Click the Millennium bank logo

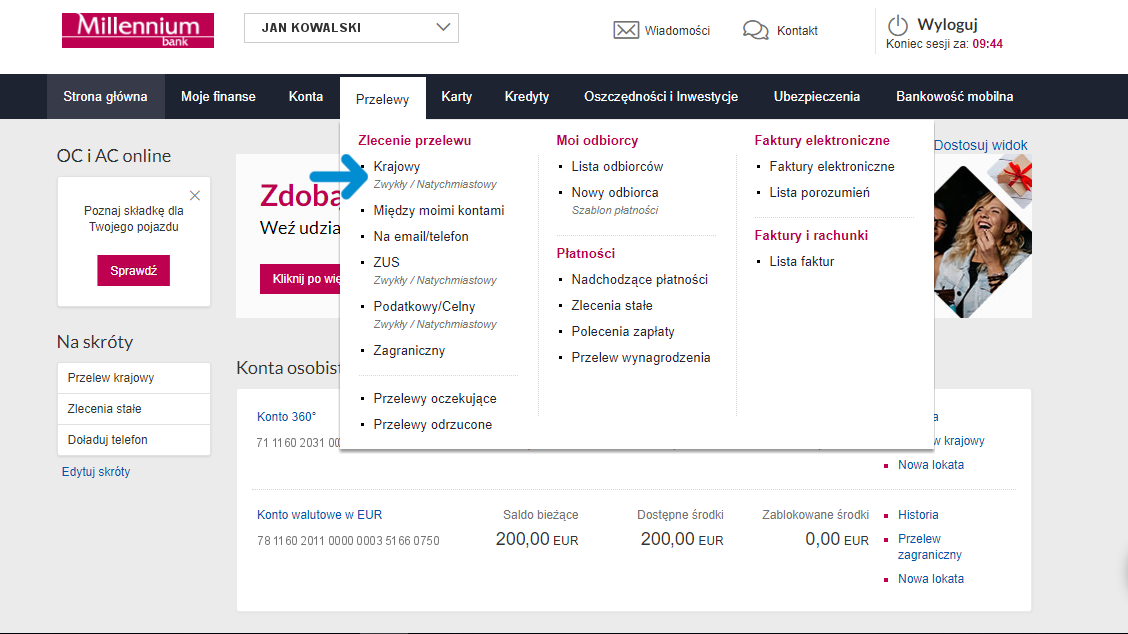coord(138,30)
